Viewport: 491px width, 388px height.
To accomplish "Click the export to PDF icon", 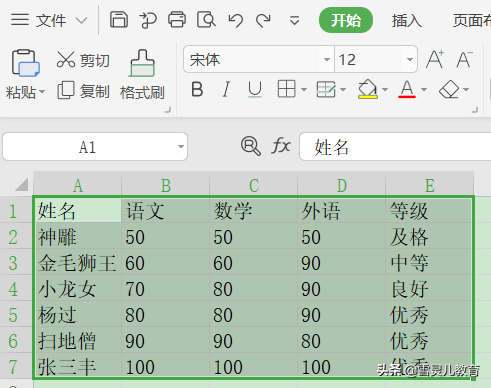I will 148,20.
